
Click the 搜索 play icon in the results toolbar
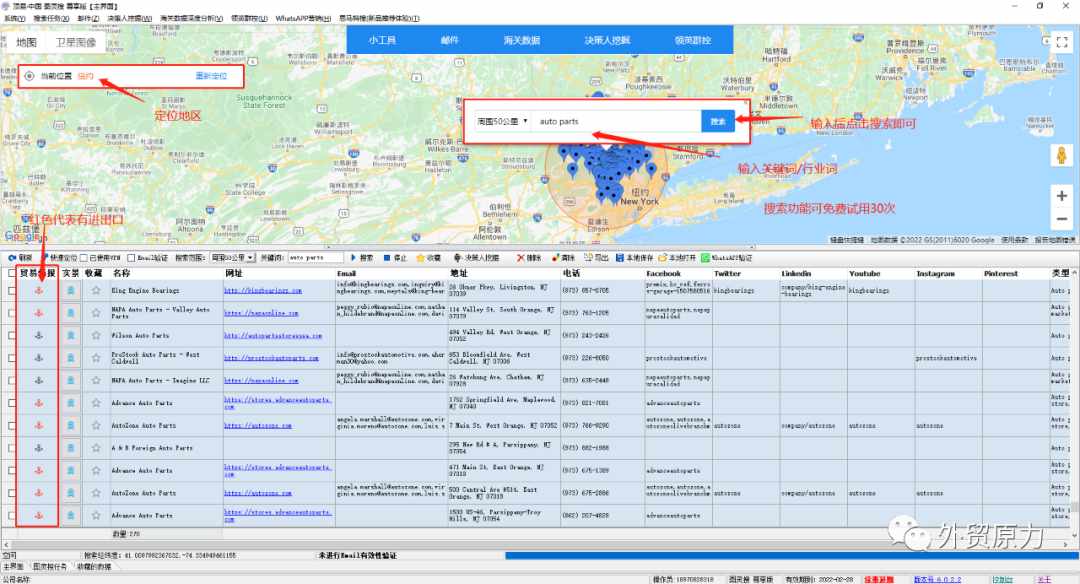tap(353, 258)
